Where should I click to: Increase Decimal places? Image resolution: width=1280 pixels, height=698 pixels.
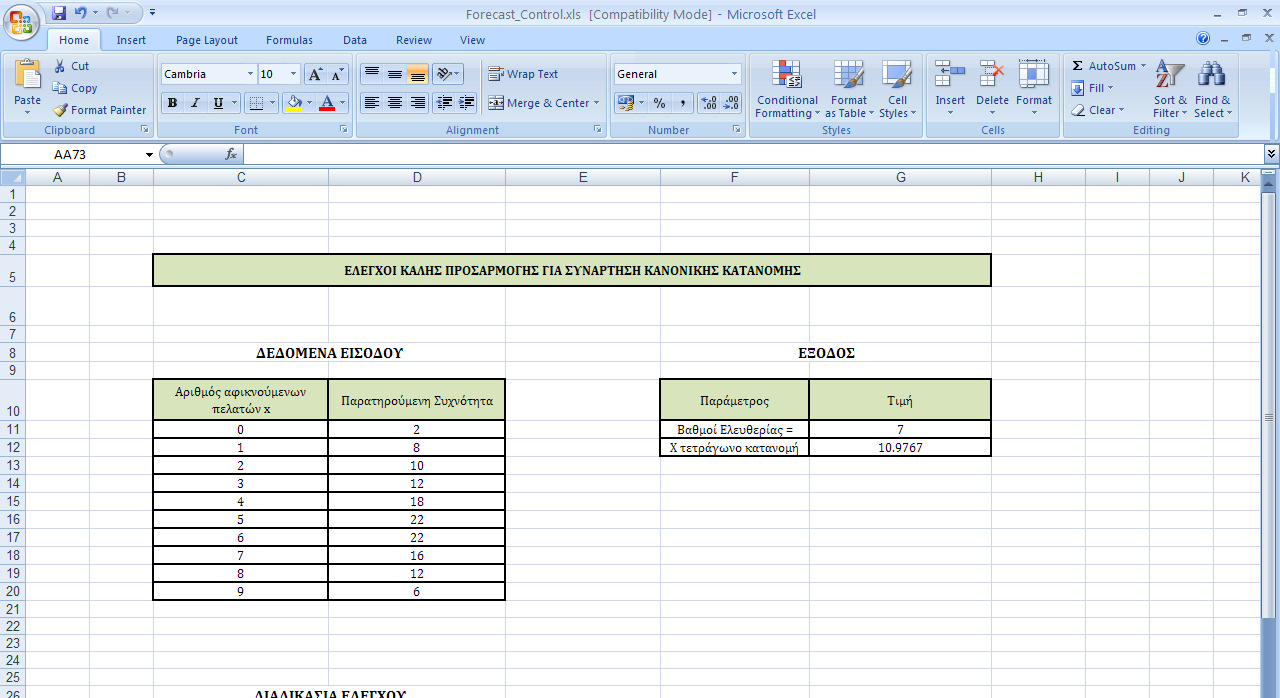point(708,103)
